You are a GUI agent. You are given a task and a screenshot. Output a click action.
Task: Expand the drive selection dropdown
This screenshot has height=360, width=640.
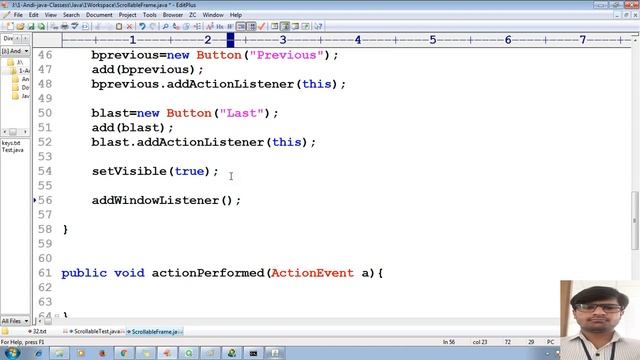26,51
